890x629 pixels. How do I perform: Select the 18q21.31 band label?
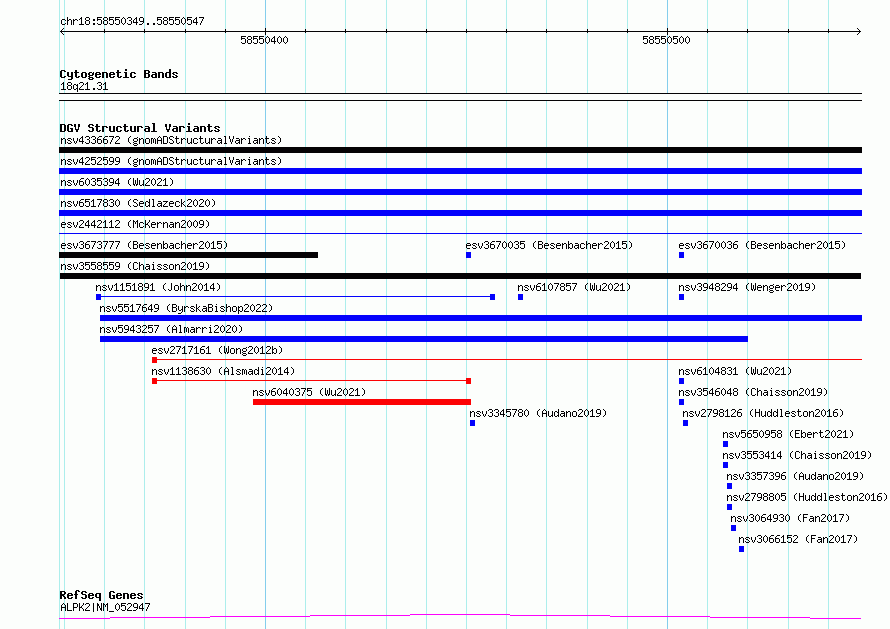[x=84, y=87]
